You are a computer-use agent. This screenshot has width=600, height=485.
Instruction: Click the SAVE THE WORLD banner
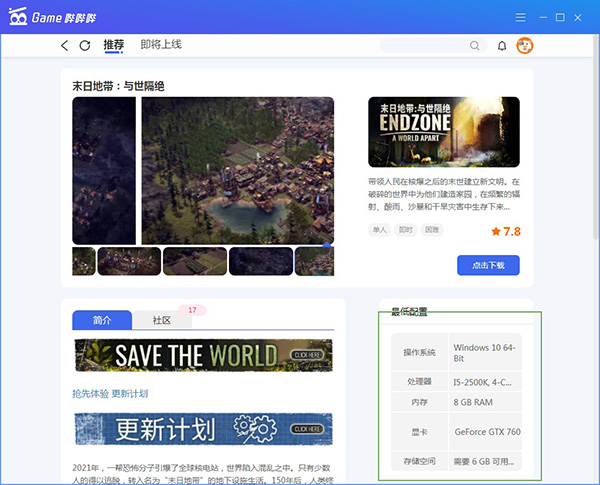pos(203,355)
